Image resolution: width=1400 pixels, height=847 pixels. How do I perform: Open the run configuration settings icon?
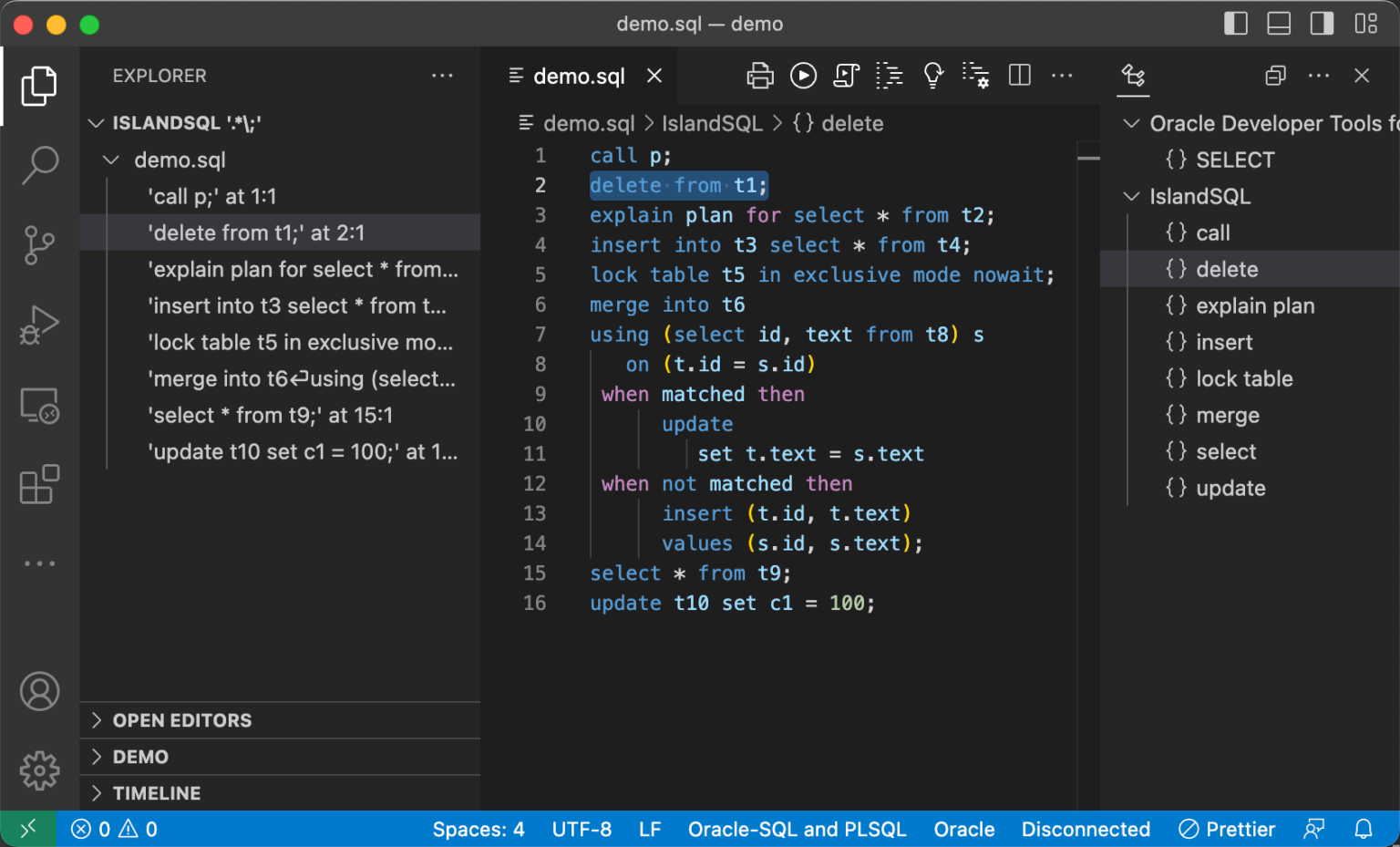(976, 76)
